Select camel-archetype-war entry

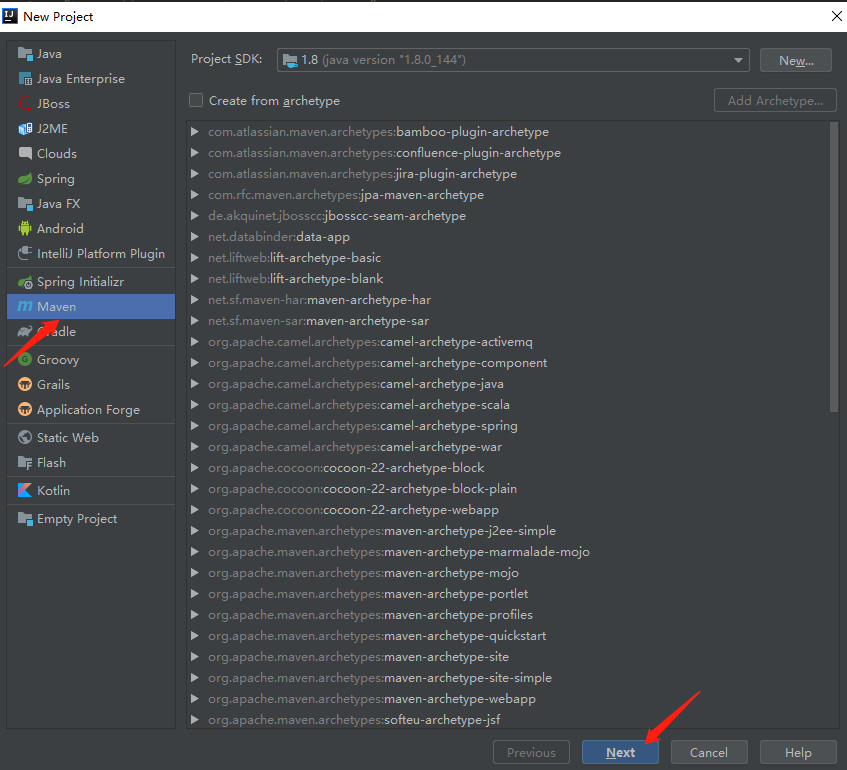[x=355, y=447]
